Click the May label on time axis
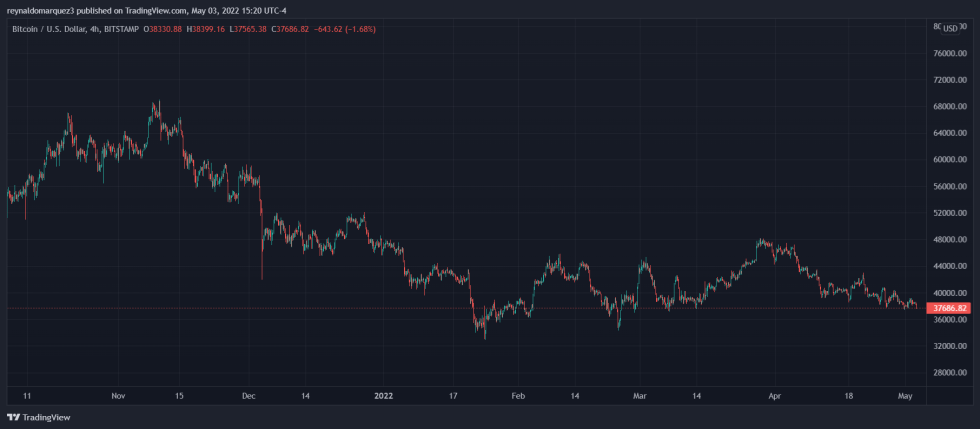Viewport: 980px width, 429px height. [x=906, y=396]
